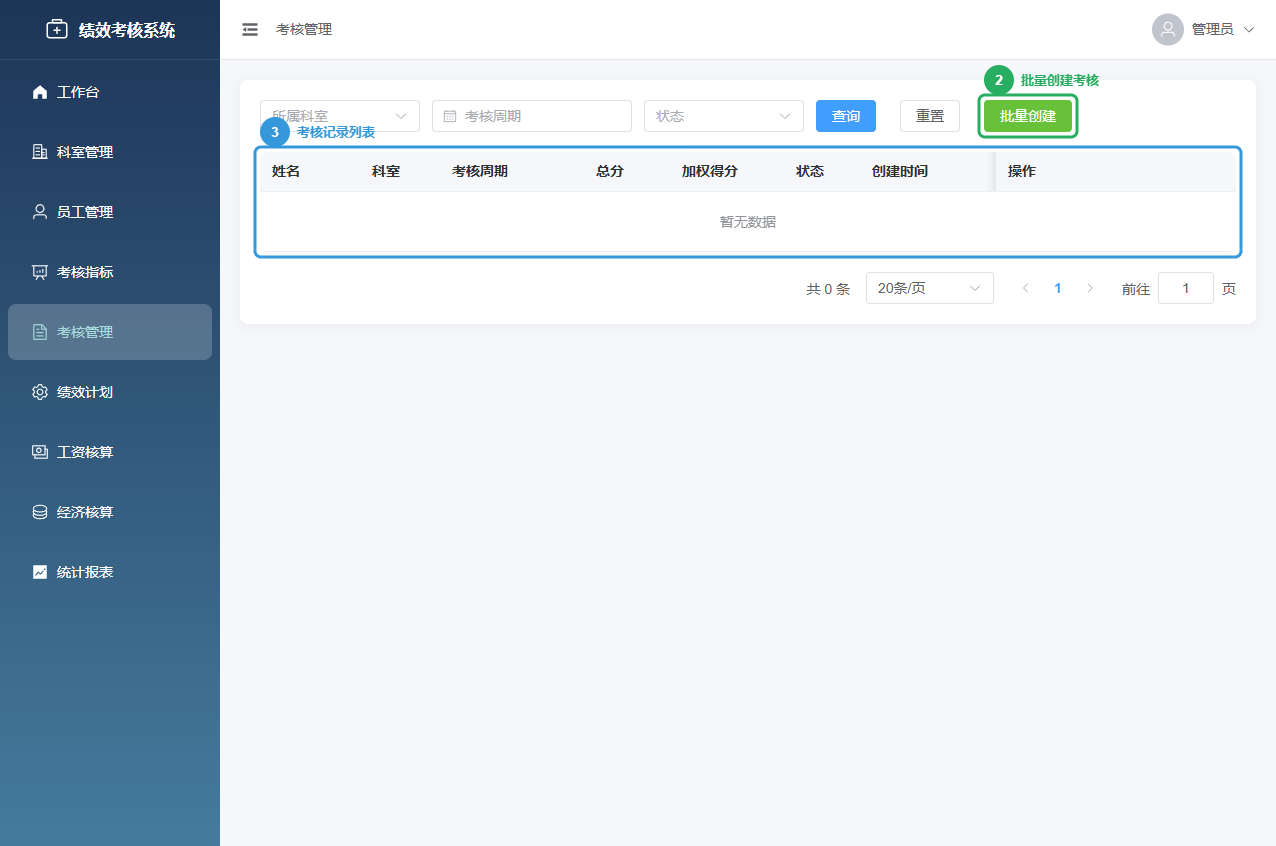Click the 员工管理 person icon
The width and height of the screenshot is (1276, 846).
click(x=39, y=211)
